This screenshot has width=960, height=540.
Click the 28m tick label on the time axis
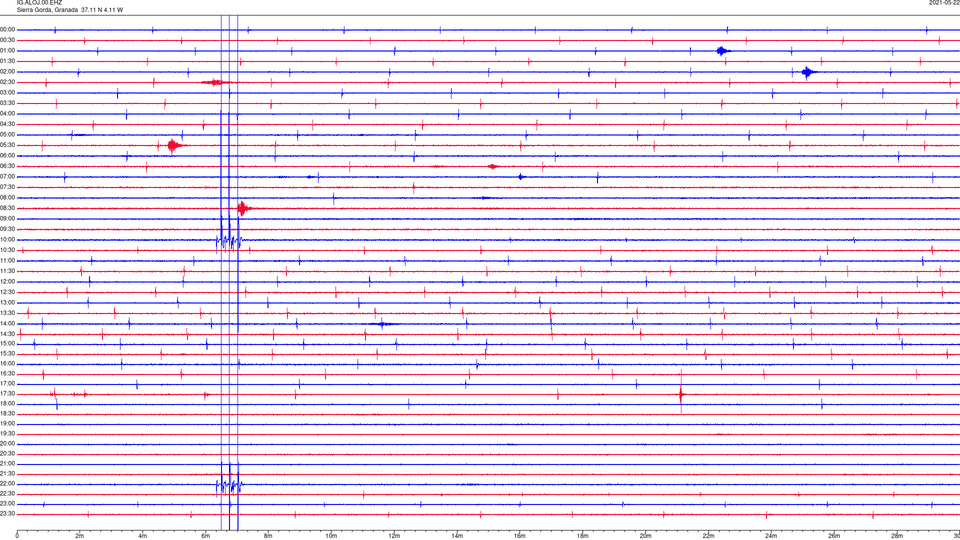coord(898,536)
